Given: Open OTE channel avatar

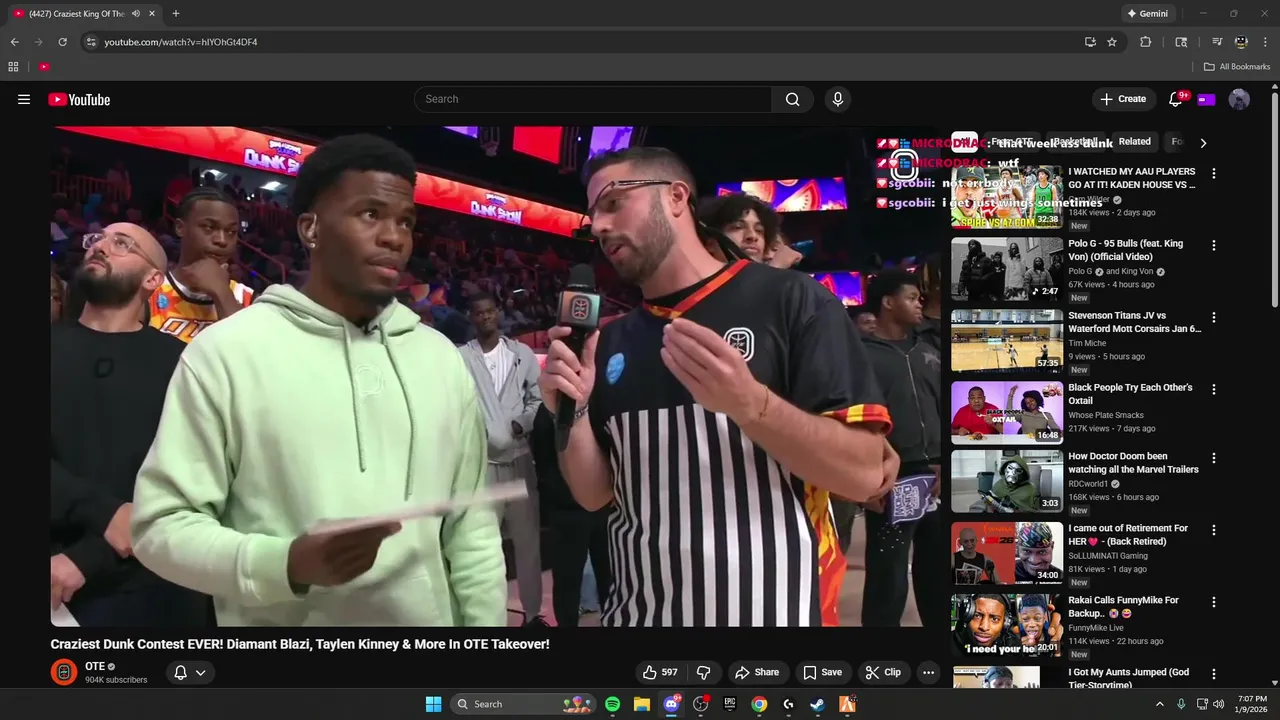Looking at the screenshot, I should tap(64, 672).
